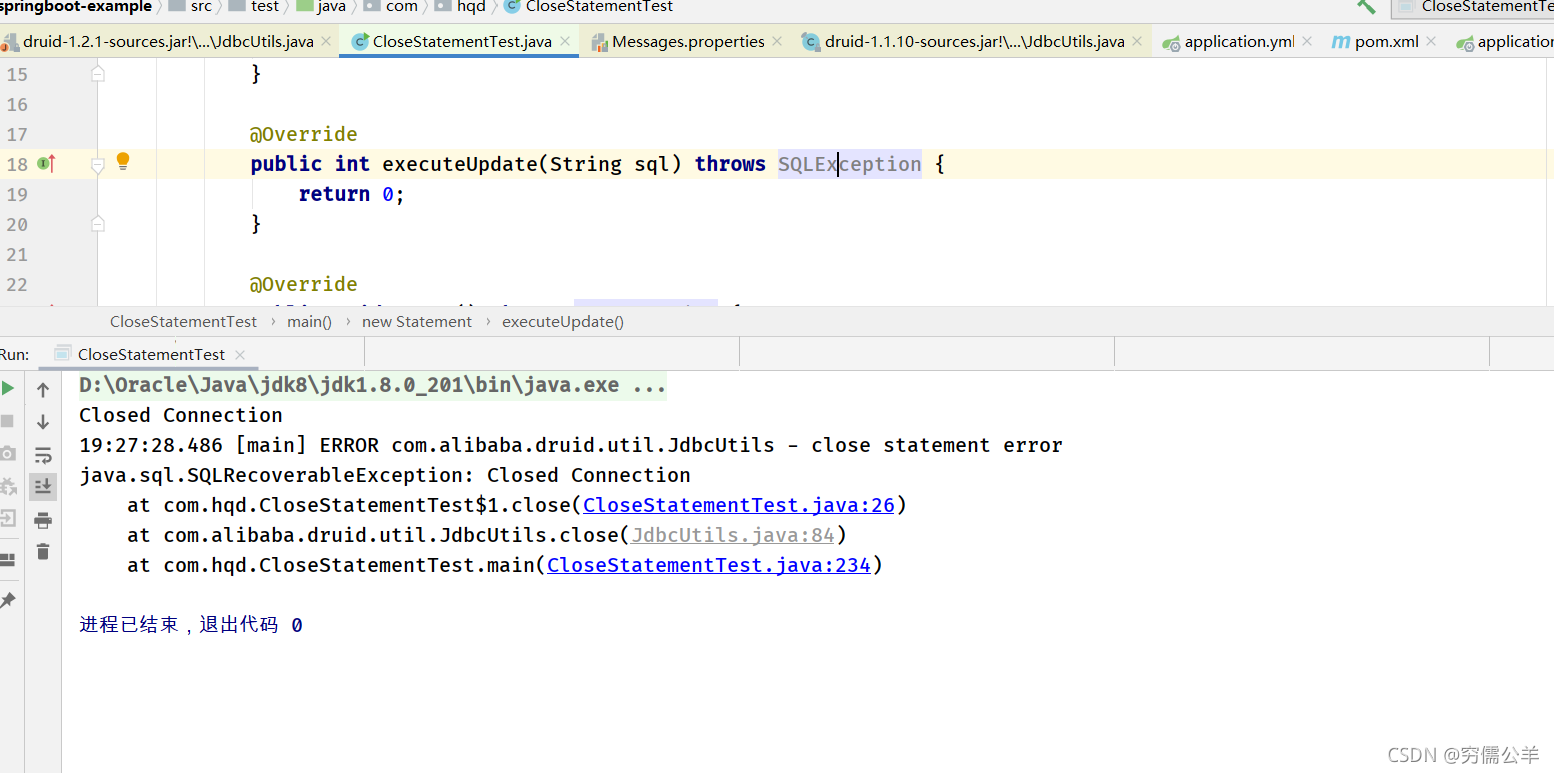
Task: Close the pom.xml tab
Action: pos(1431,42)
